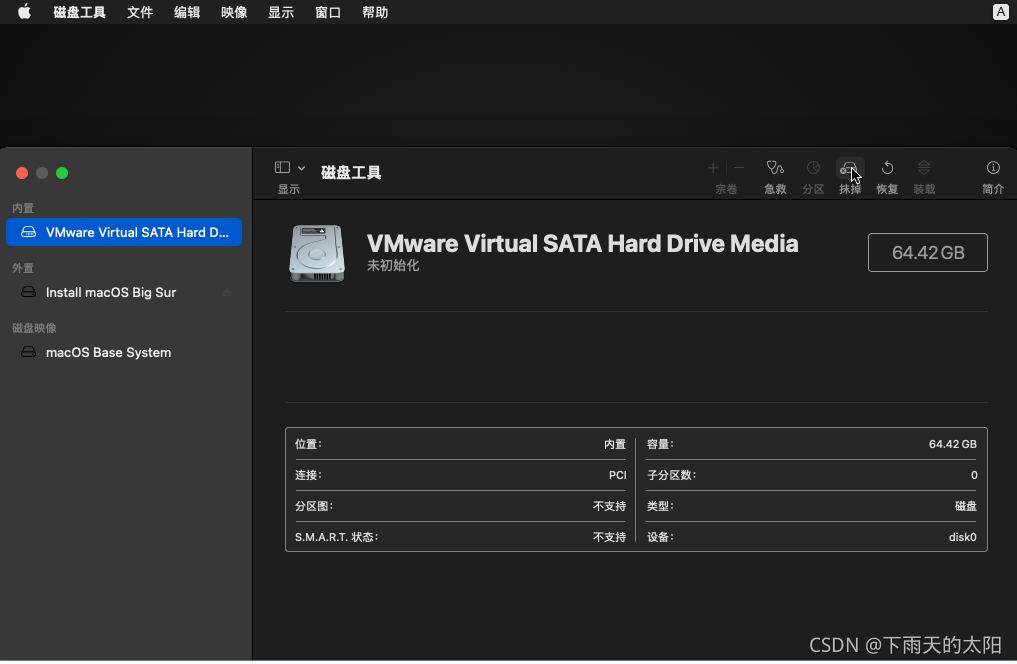This screenshot has width=1017, height=664.
Task: Click the 外置 sidebar section header
Action: [23, 268]
